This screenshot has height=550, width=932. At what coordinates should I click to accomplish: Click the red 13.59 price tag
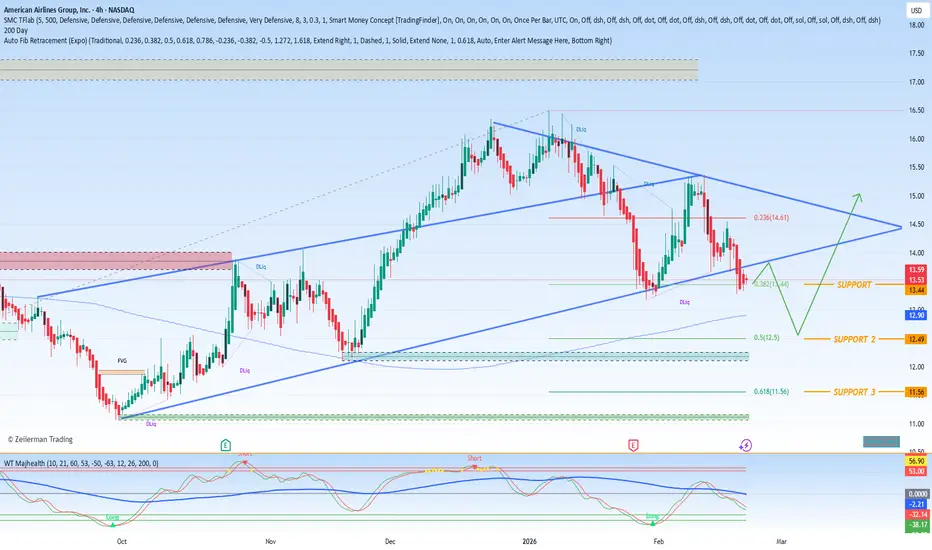tap(916, 270)
